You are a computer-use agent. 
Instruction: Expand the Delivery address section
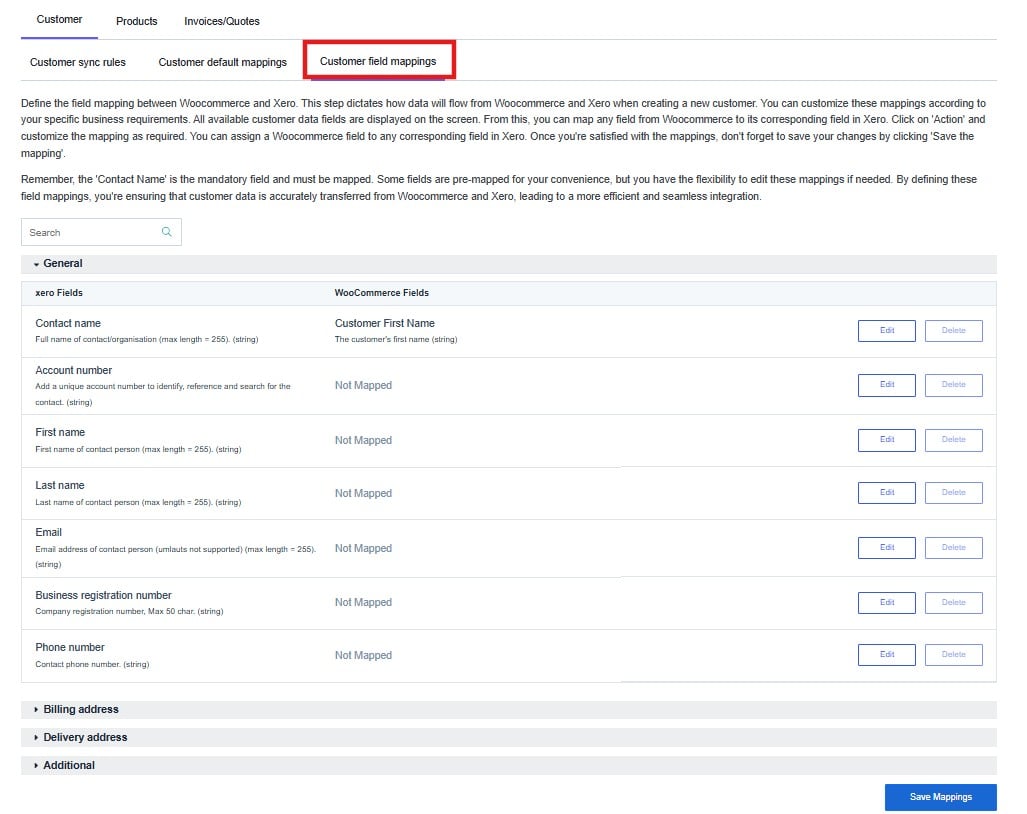(508, 737)
